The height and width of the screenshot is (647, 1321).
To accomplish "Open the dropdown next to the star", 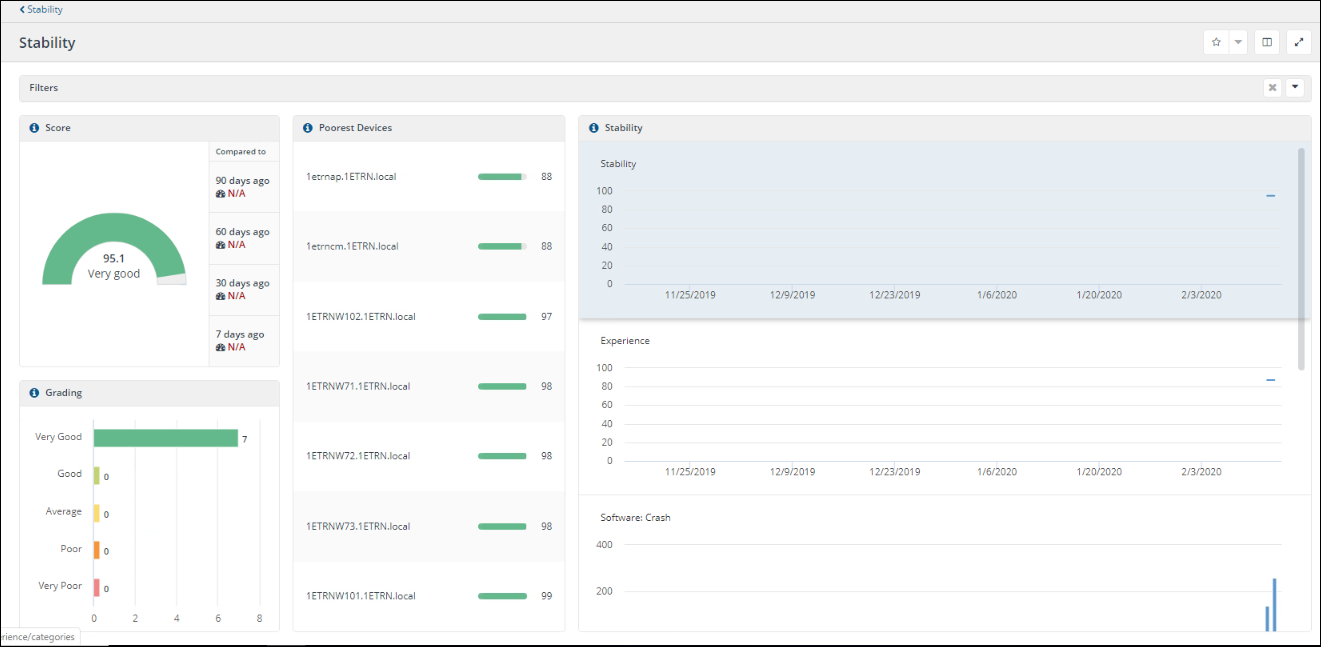I will pyautogui.click(x=1238, y=42).
